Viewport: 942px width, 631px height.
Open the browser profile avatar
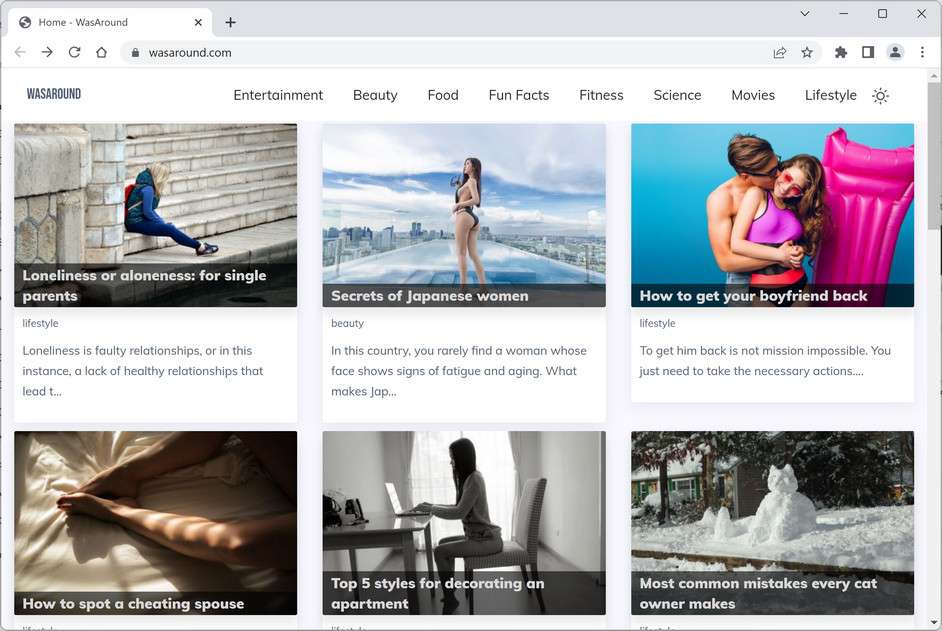pos(895,52)
